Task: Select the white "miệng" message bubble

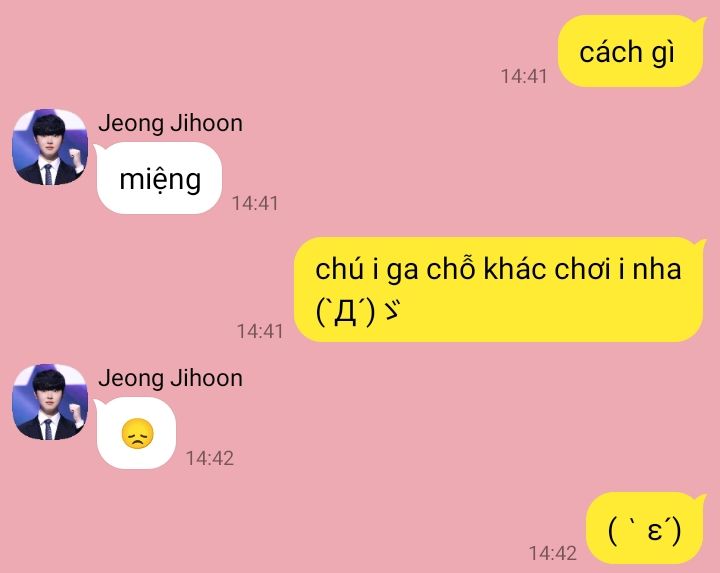Action: pyautogui.click(x=159, y=178)
